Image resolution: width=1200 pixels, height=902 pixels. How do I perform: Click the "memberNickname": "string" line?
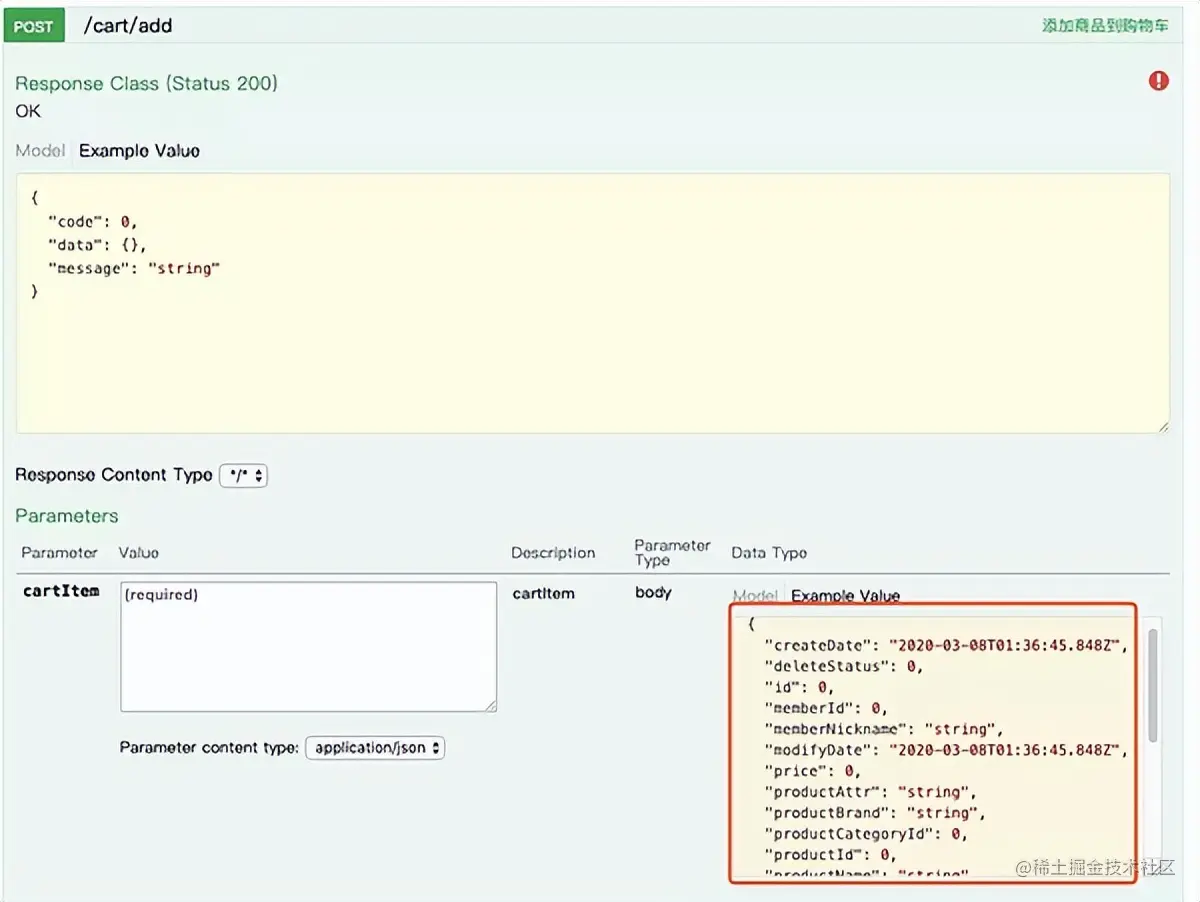tap(883, 729)
